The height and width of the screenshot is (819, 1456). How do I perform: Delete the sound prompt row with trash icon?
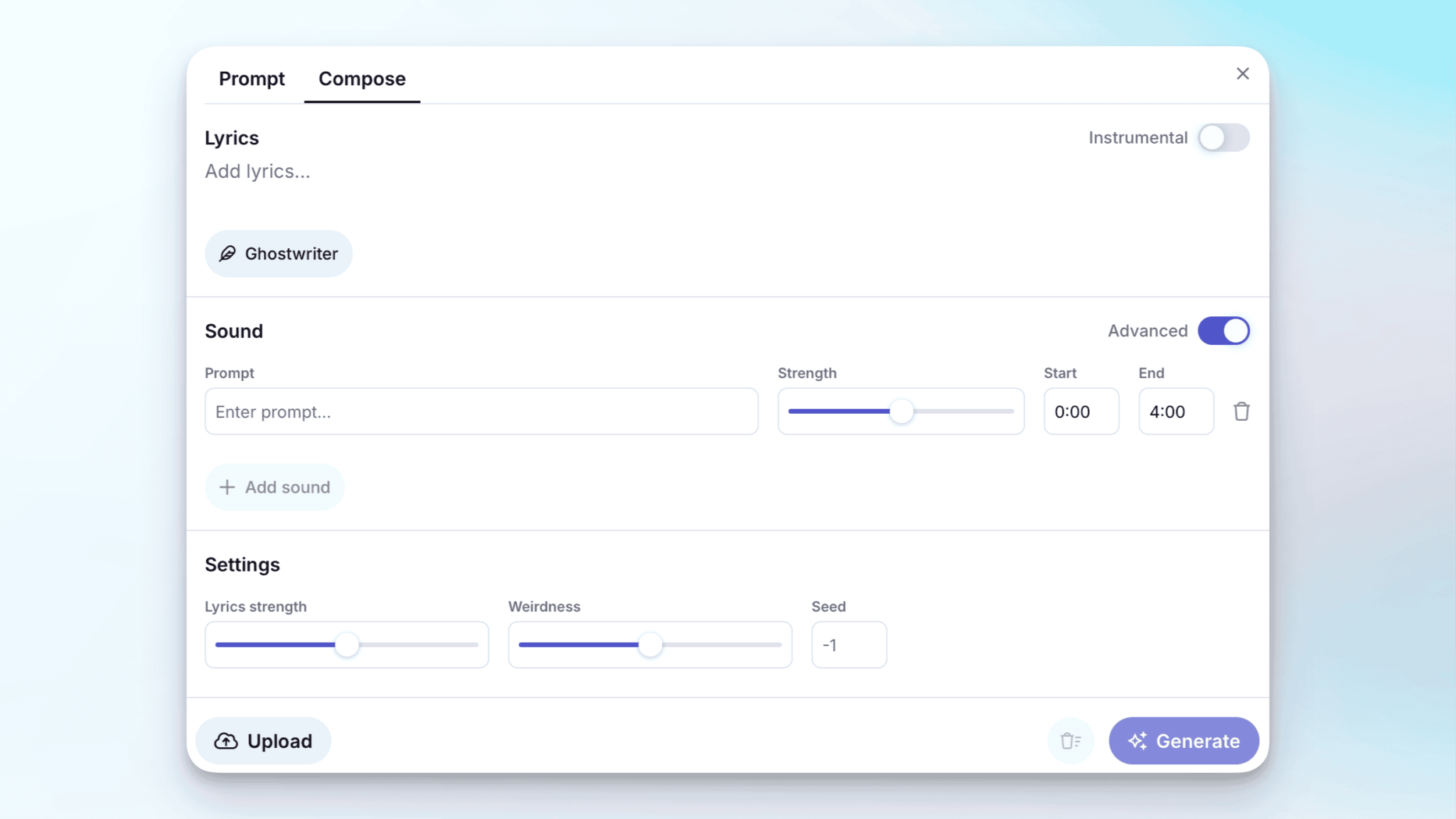coord(1241,412)
